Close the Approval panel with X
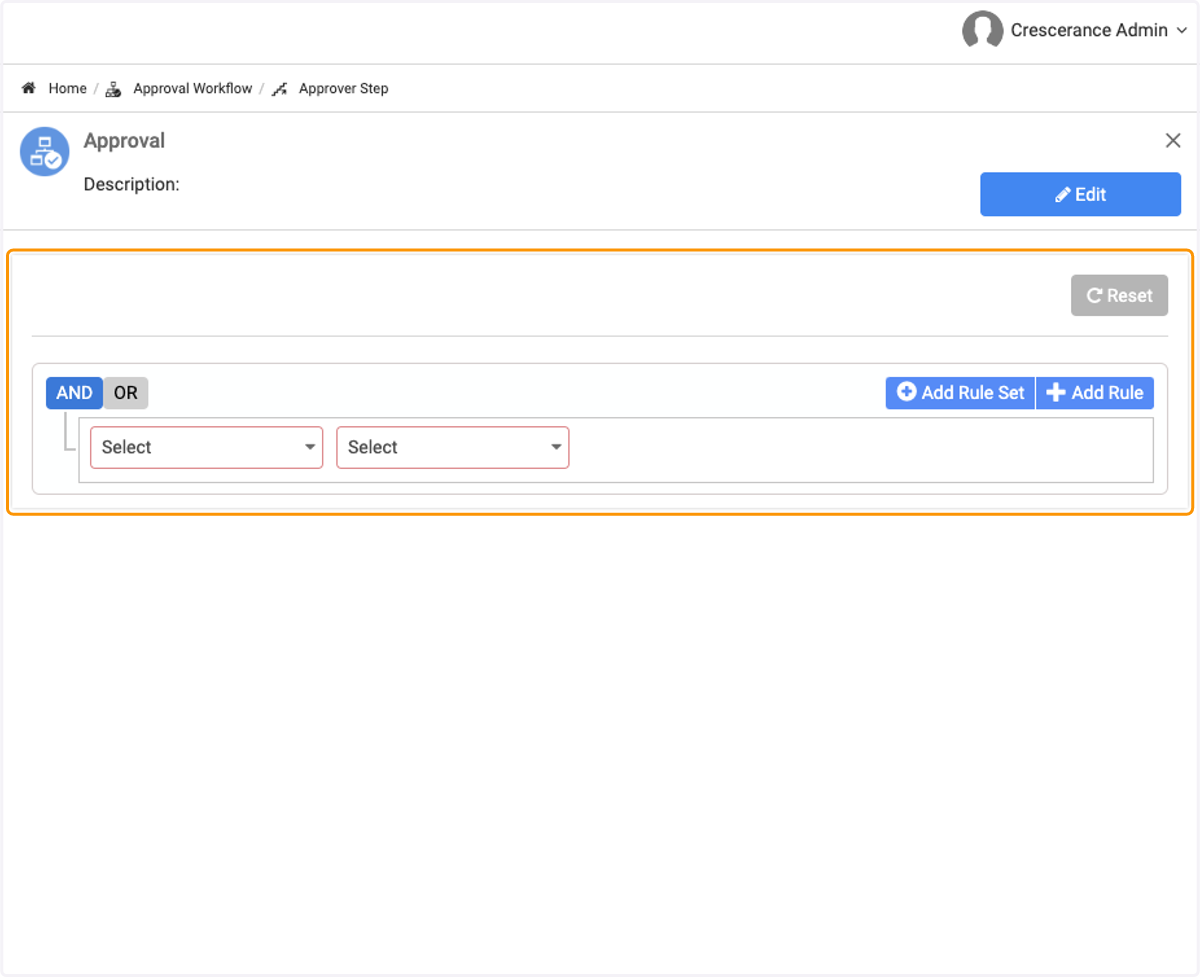The height and width of the screenshot is (977, 1200). 1173,141
